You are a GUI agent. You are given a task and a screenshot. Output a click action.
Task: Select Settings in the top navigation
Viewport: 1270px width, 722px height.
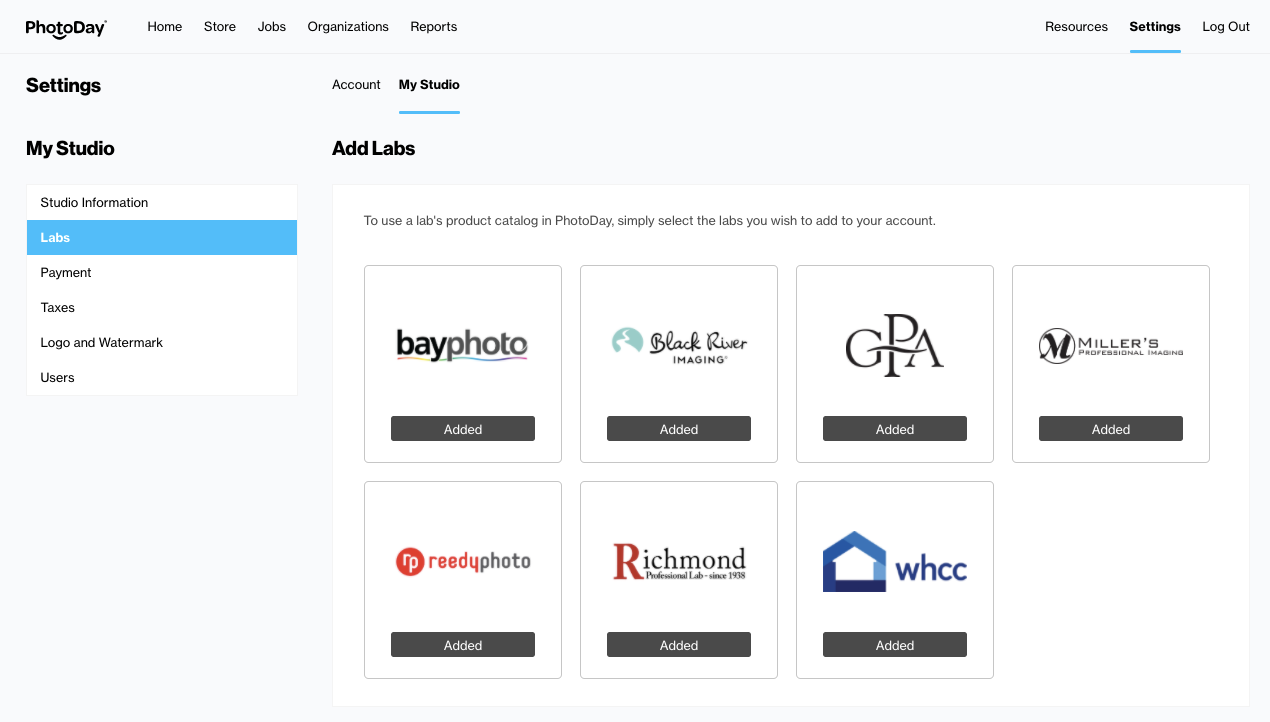[x=1155, y=27]
